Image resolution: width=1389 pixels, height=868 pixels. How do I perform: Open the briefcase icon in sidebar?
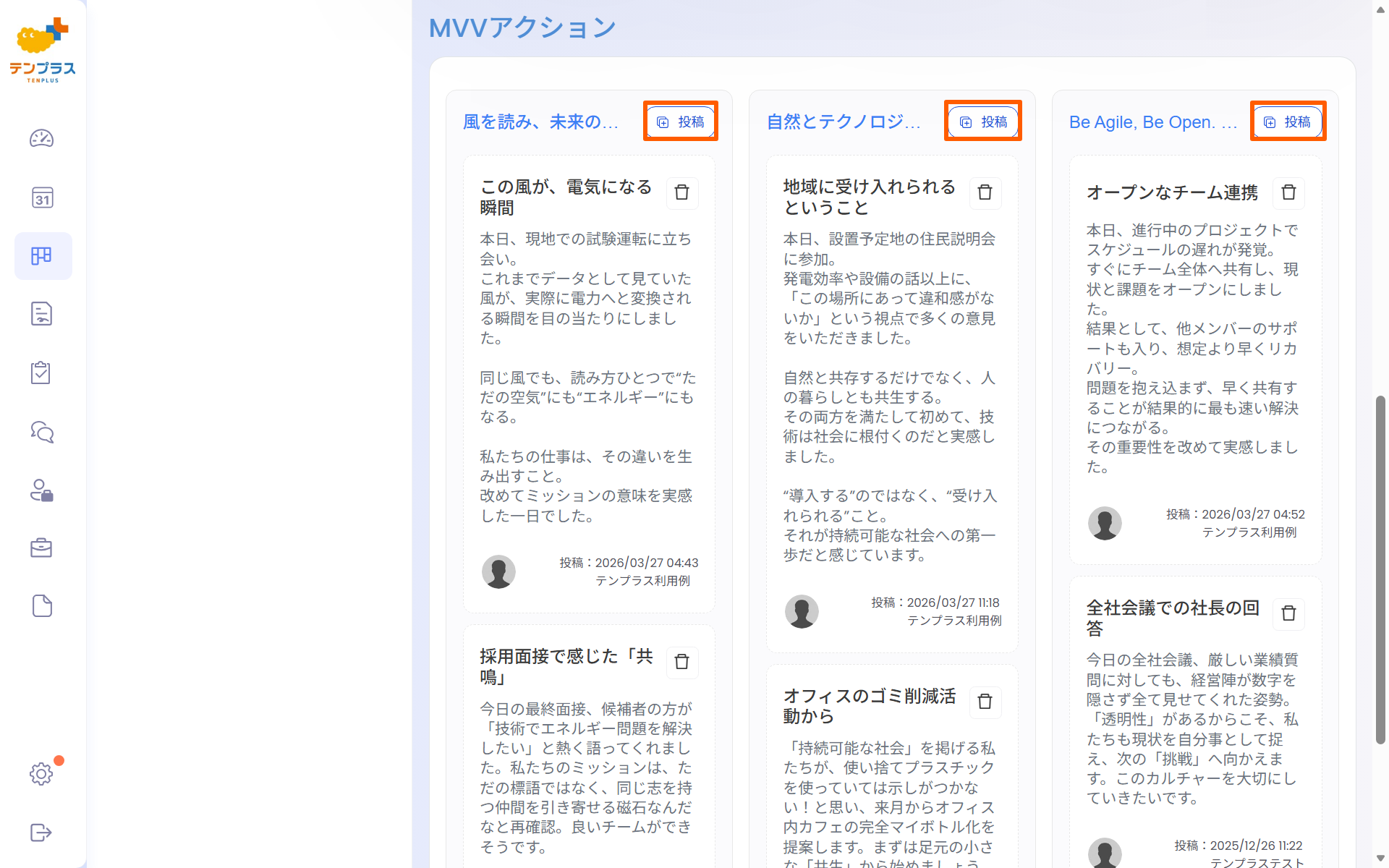(x=41, y=548)
